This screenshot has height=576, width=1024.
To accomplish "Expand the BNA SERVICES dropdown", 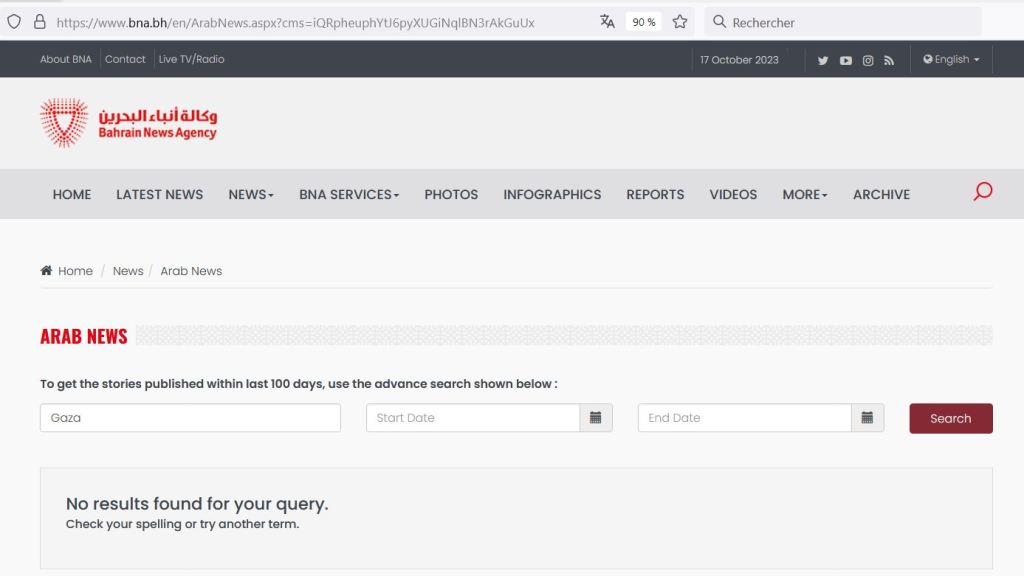I will click(349, 195).
